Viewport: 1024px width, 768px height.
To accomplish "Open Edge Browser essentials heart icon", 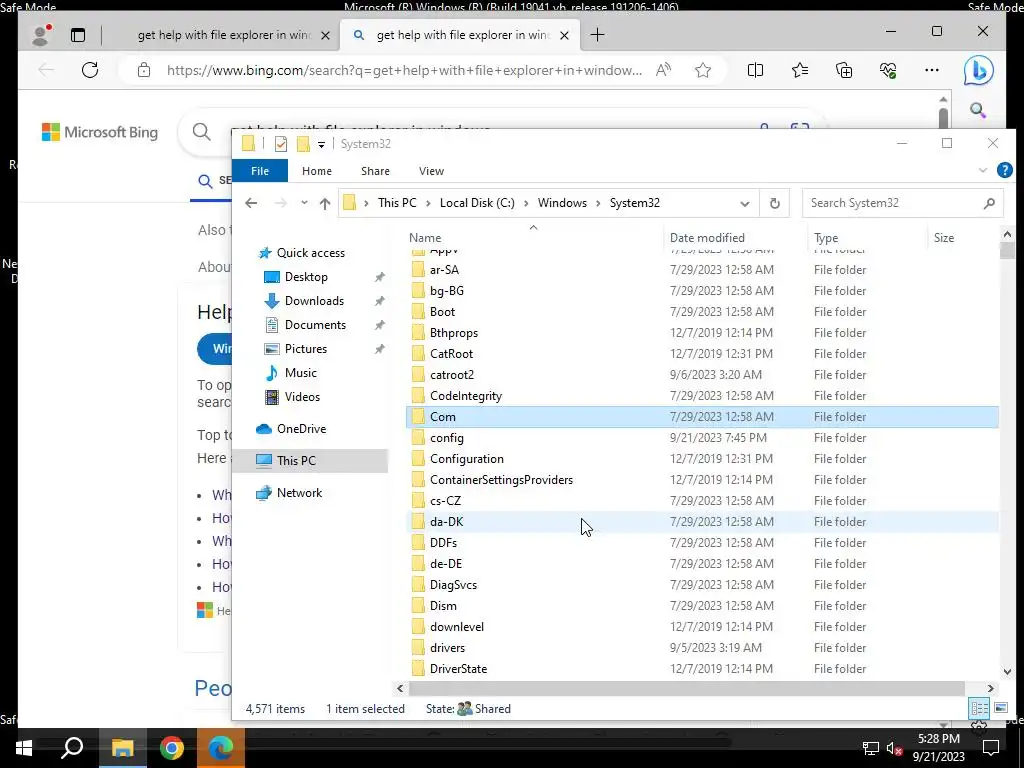I will click(888, 70).
